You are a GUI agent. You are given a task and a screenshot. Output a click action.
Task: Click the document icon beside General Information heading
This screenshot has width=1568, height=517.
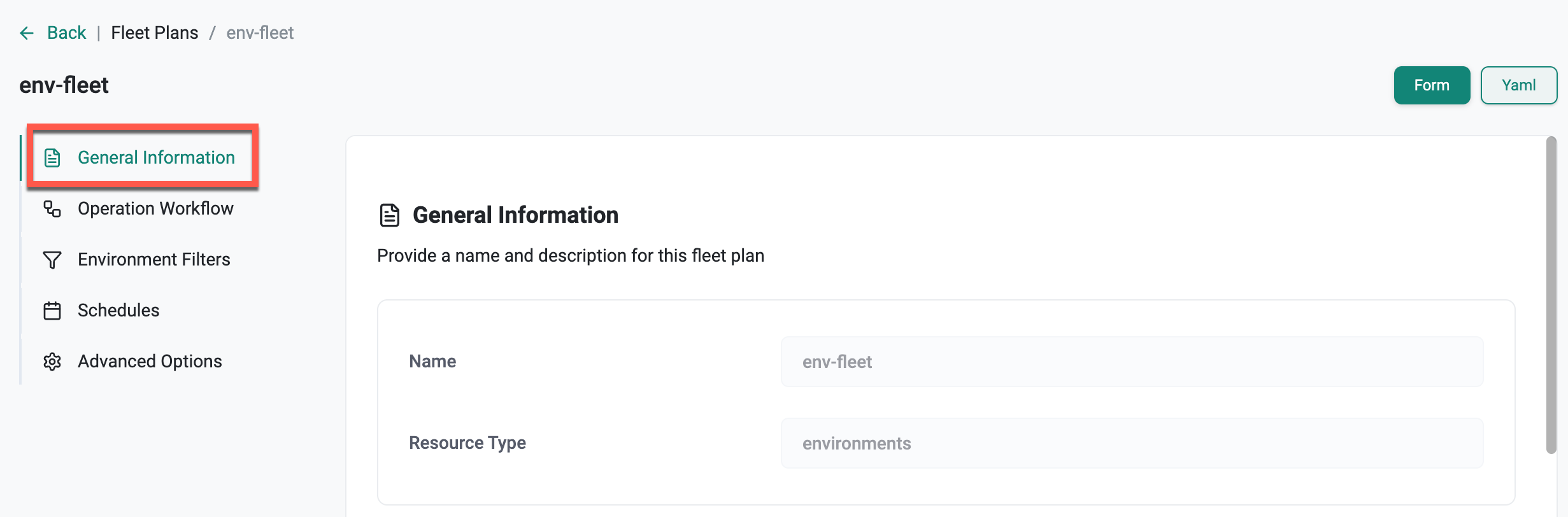390,215
